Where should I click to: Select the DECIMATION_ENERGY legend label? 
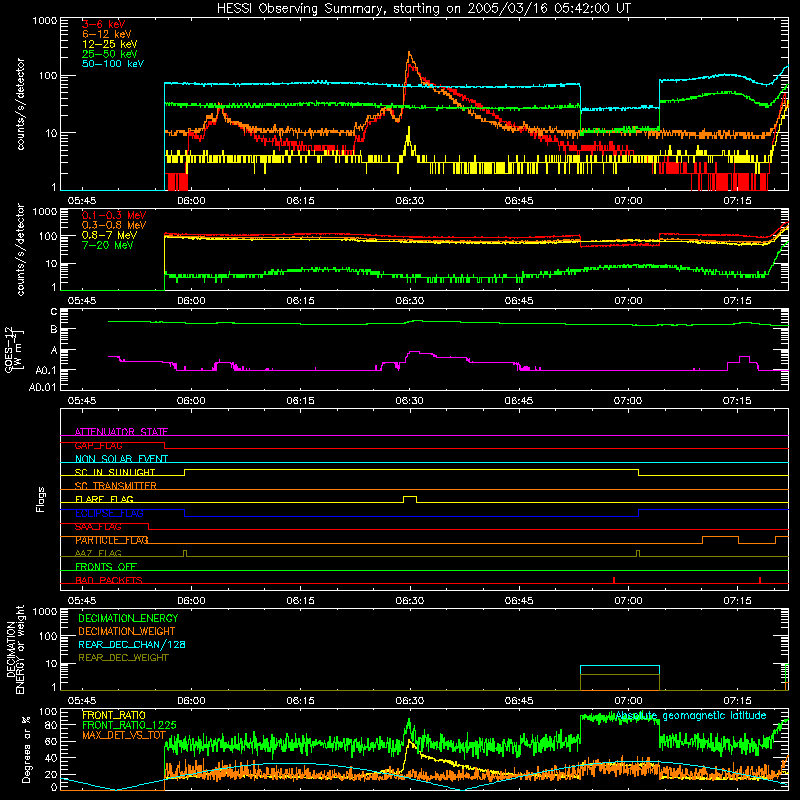tap(128, 618)
